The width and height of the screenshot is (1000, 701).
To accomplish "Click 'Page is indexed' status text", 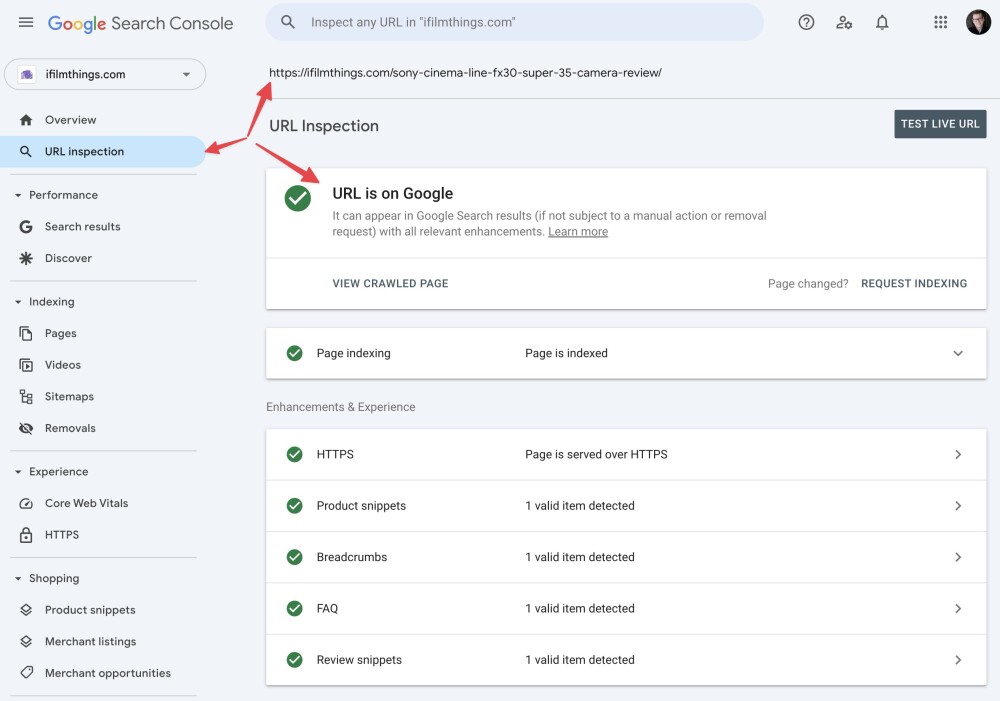I will 566,353.
